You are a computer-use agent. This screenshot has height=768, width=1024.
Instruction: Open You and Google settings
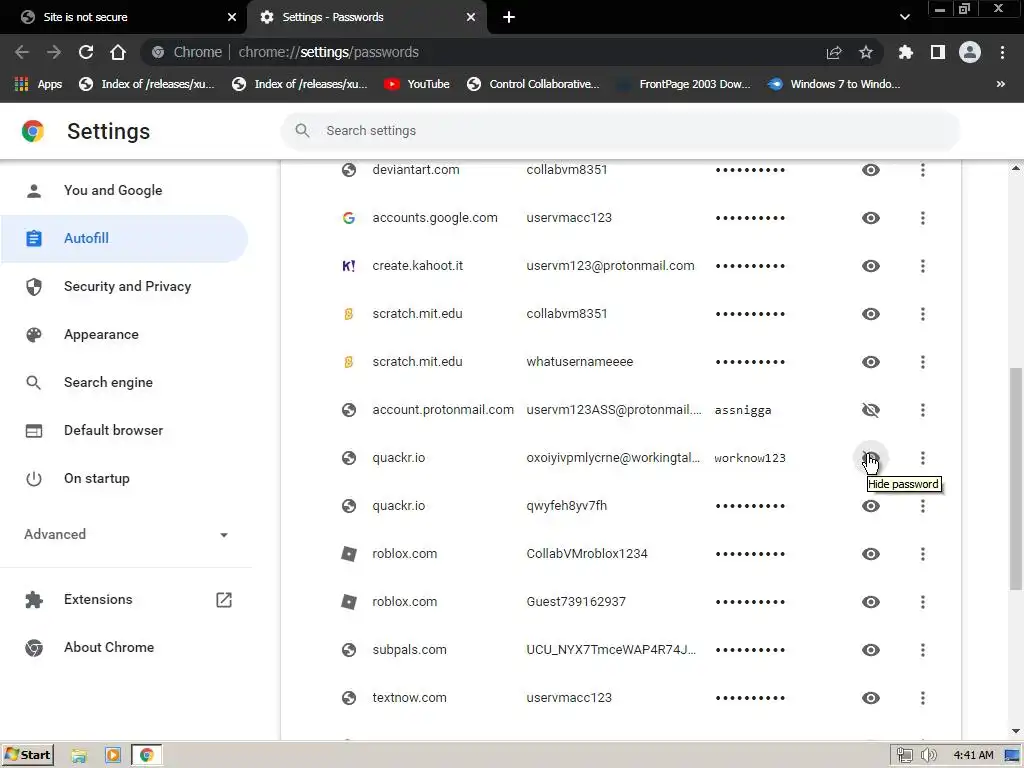pos(124,191)
